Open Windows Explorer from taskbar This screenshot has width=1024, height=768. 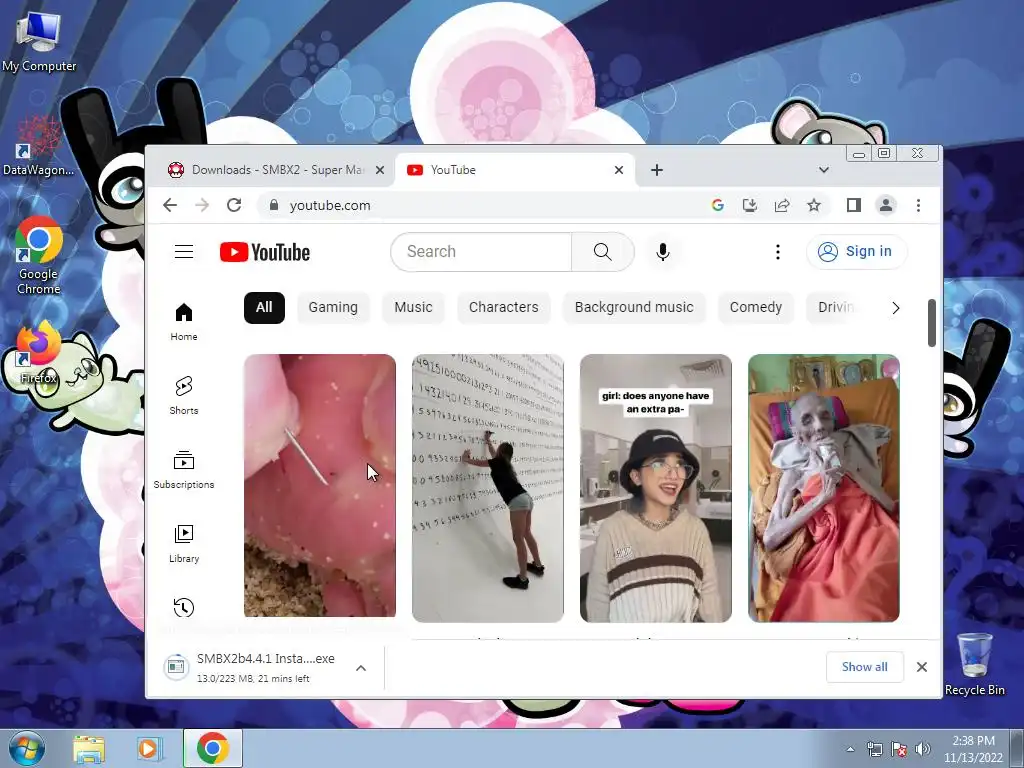pyautogui.click(x=89, y=748)
